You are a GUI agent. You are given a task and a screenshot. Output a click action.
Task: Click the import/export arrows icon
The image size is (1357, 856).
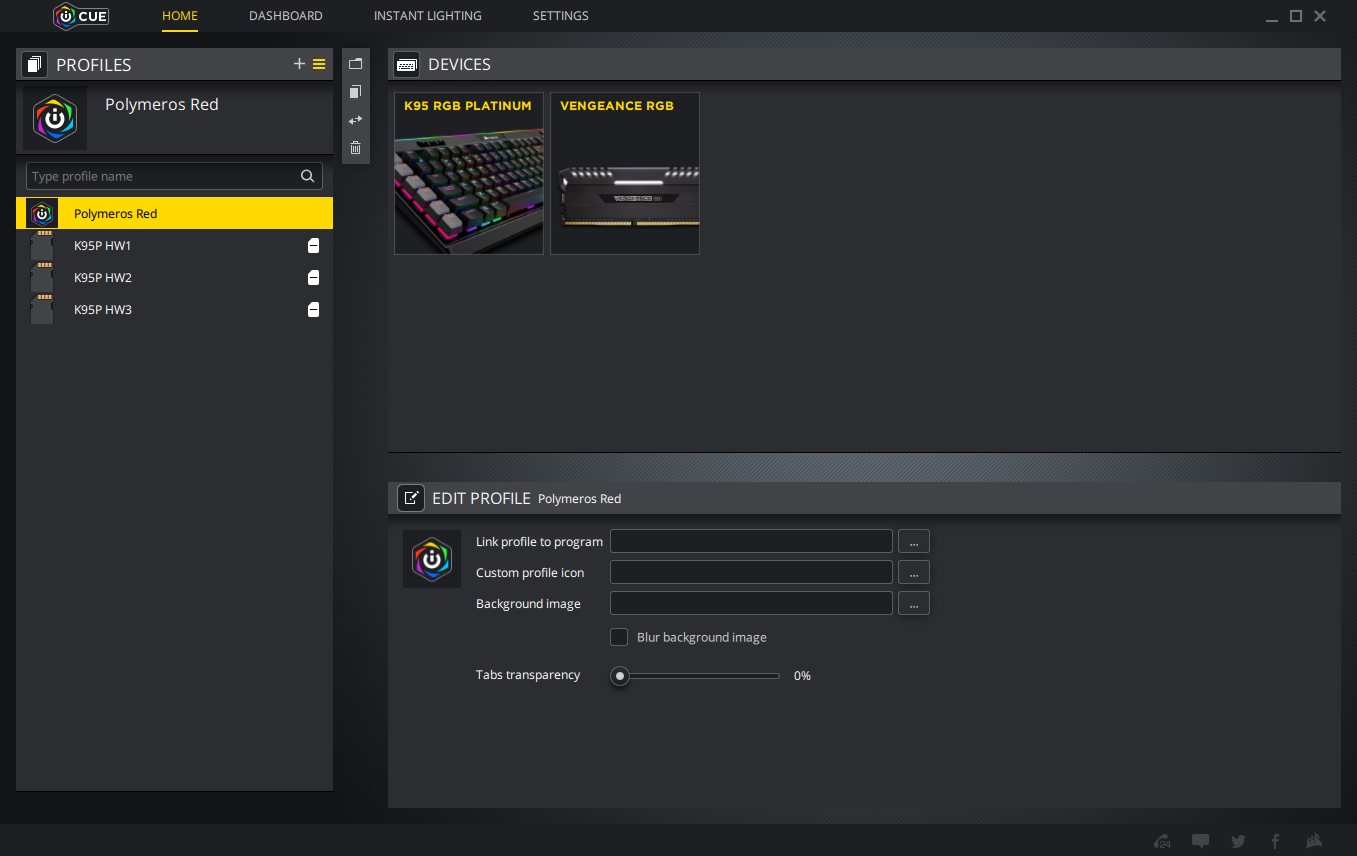pyautogui.click(x=355, y=119)
